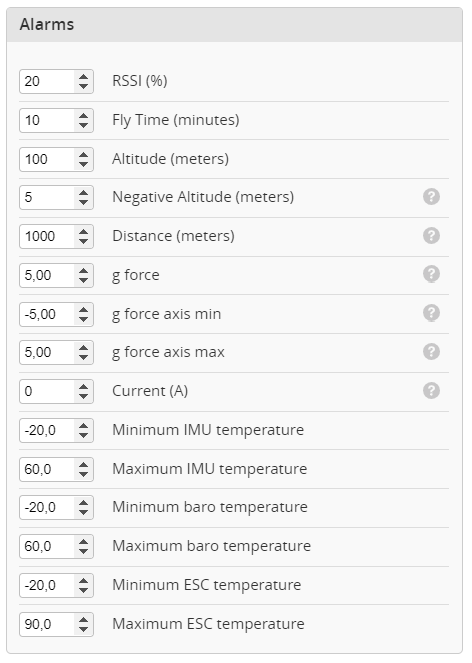Increase the Maximum baro temperature value
The height and width of the screenshot is (663, 472).
[83, 542]
